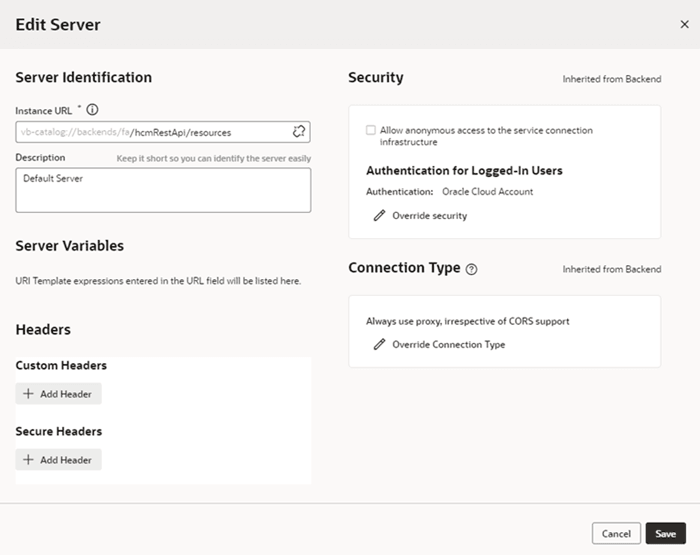Select the Override Connection Type link text
Viewport: 700px width, 555px height.
448,344
